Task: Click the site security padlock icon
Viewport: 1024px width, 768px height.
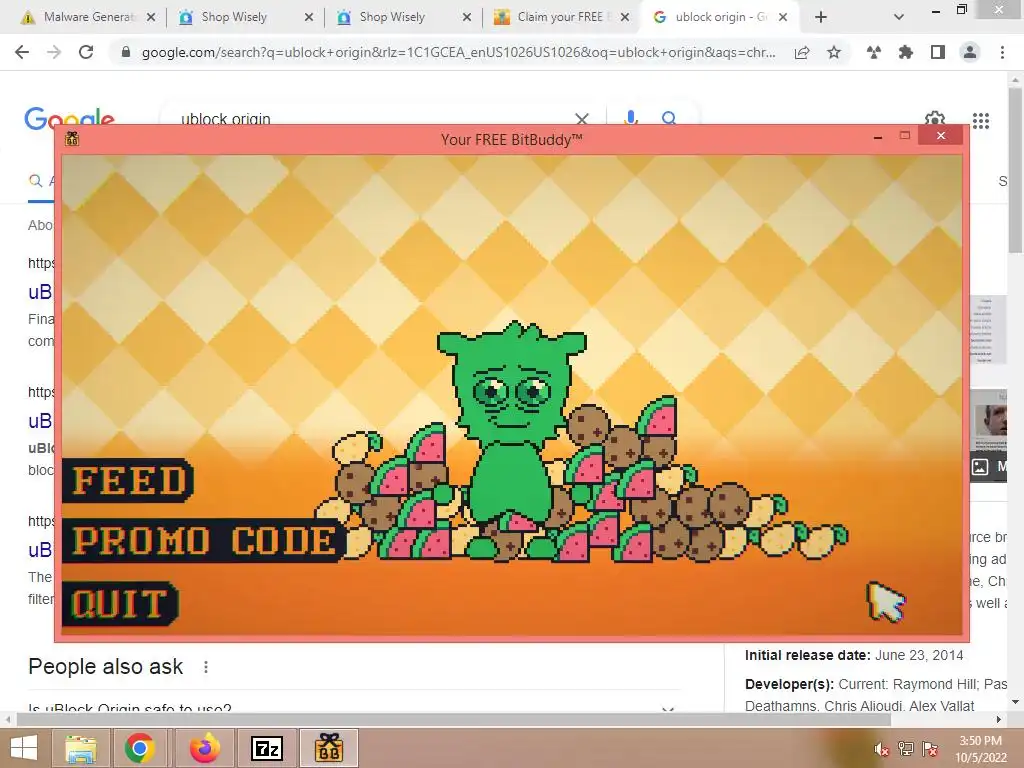Action: [126, 52]
